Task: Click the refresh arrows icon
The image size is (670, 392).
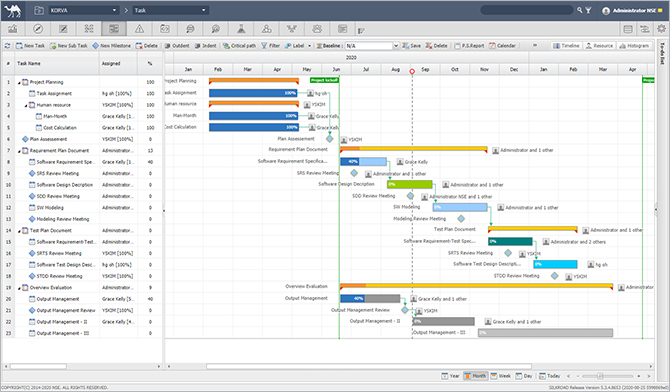Action: coord(7,46)
